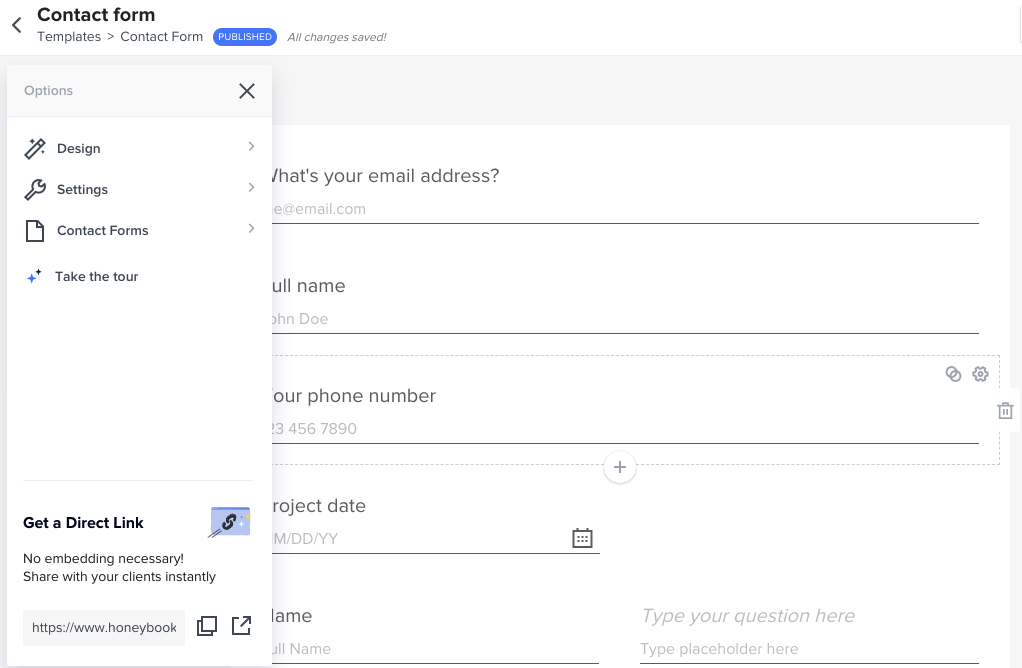Expand the Settings submenu chevron

tap(251, 188)
